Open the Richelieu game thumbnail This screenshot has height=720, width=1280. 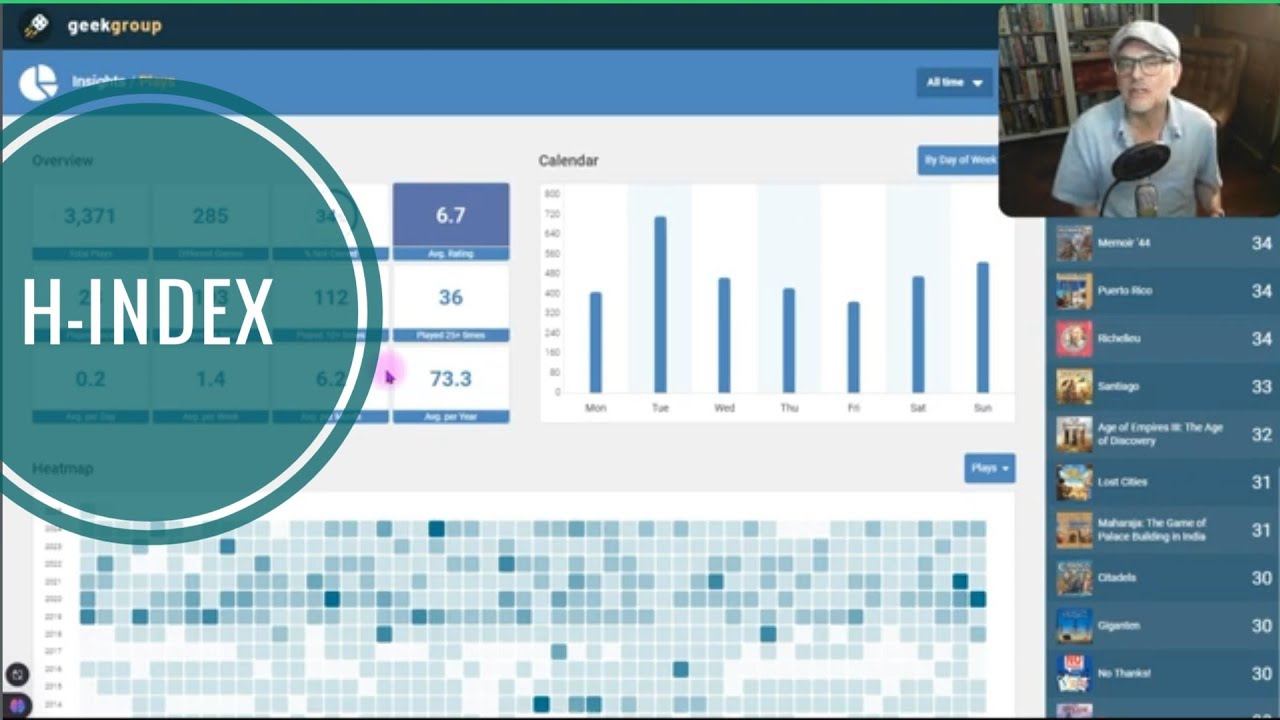click(1074, 339)
